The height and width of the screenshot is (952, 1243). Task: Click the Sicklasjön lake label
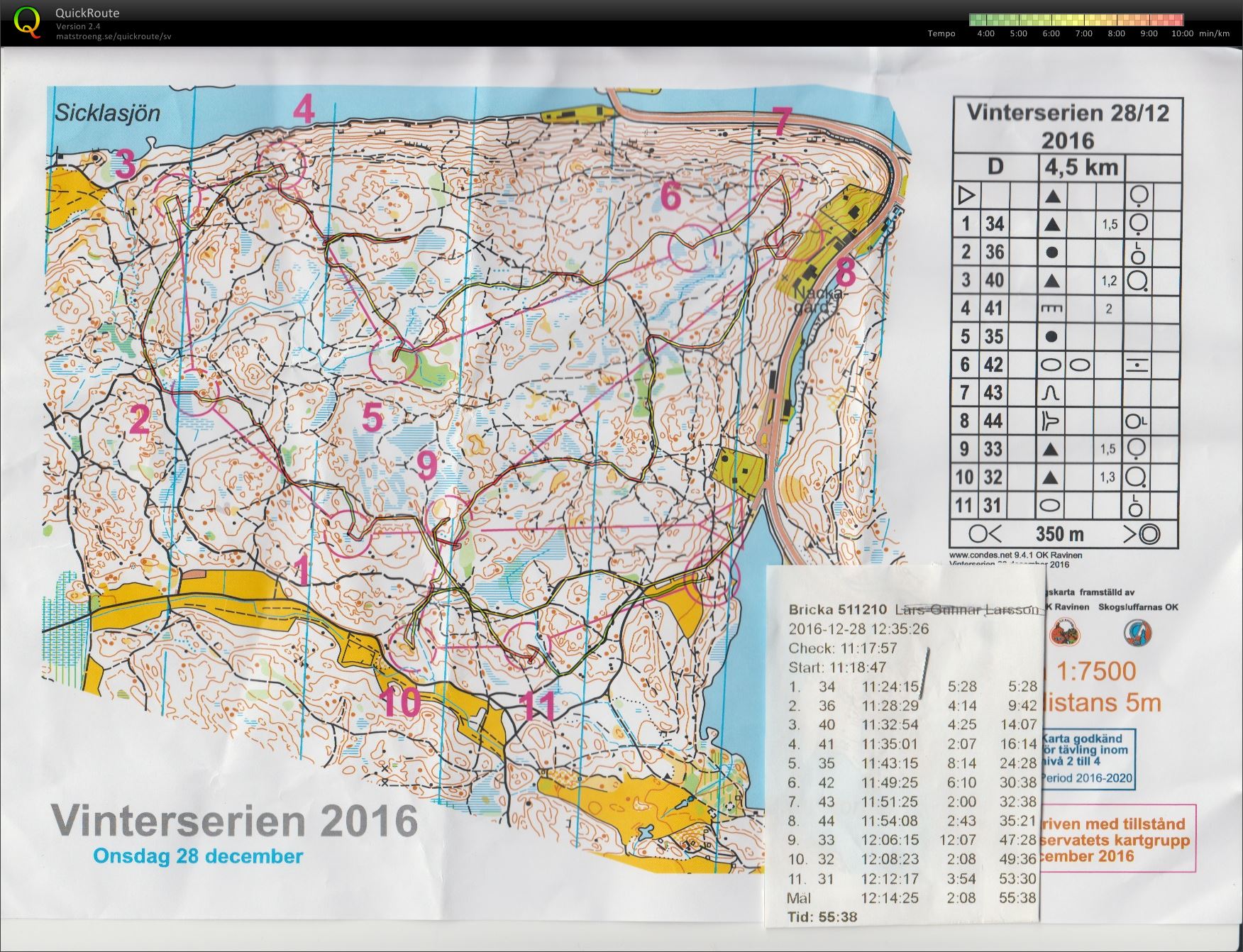point(108,113)
